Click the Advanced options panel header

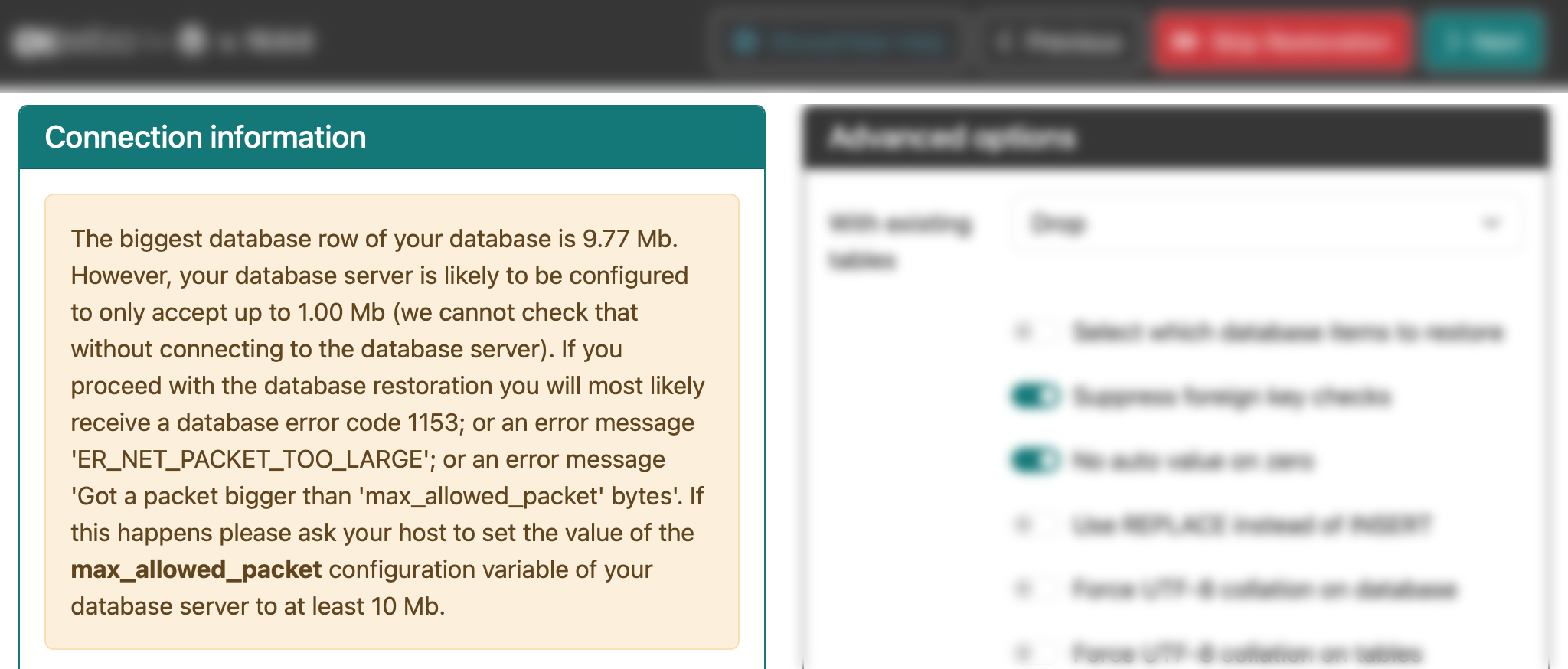pyautogui.click(x=1175, y=138)
